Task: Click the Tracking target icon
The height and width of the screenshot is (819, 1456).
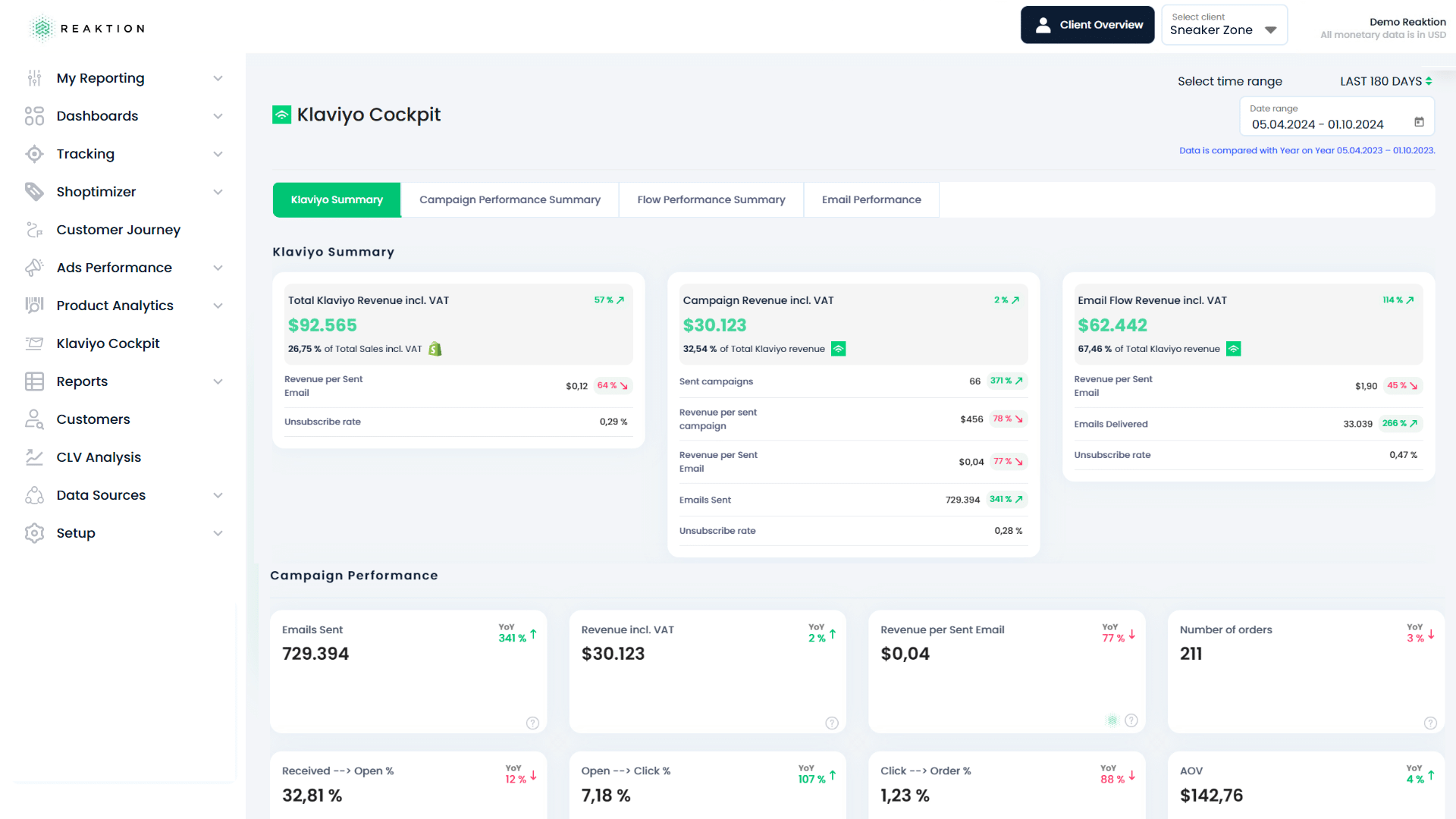Action: point(34,154)
